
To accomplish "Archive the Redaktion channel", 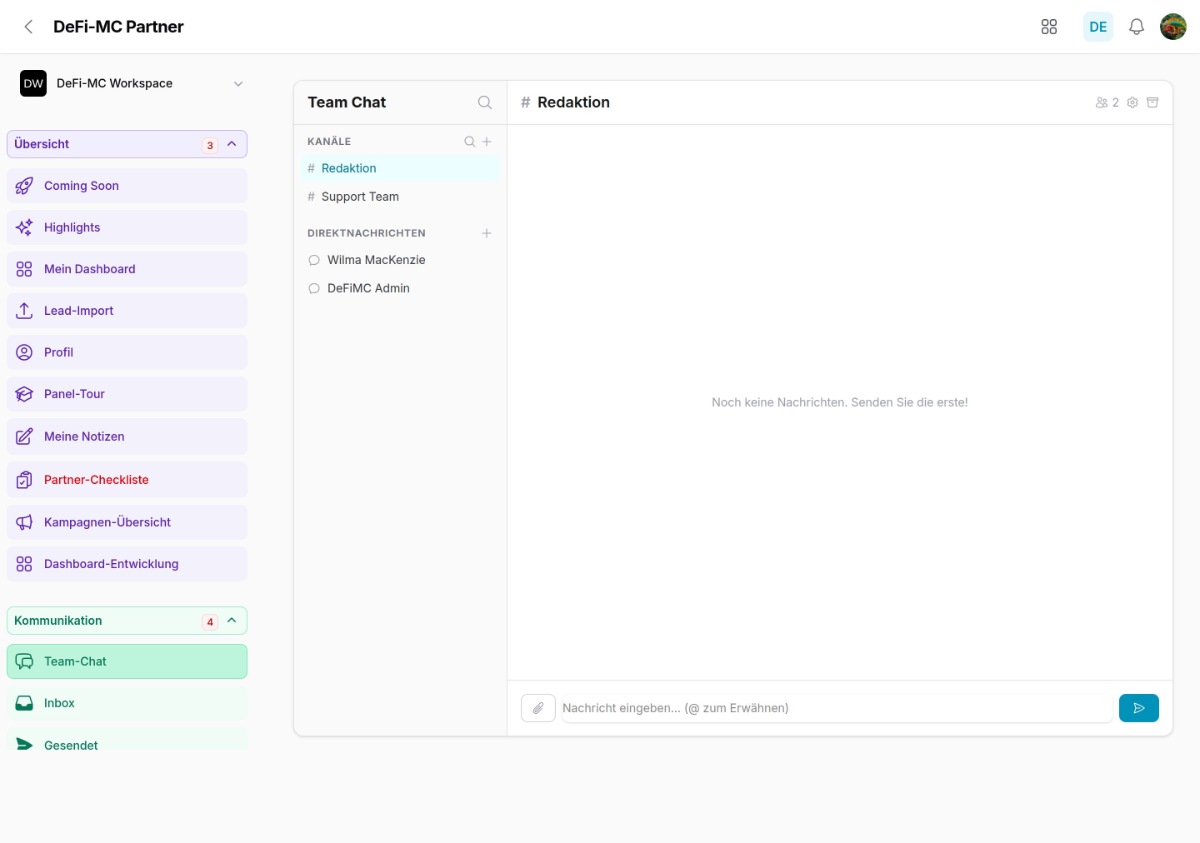I will tap(1152, 102).
